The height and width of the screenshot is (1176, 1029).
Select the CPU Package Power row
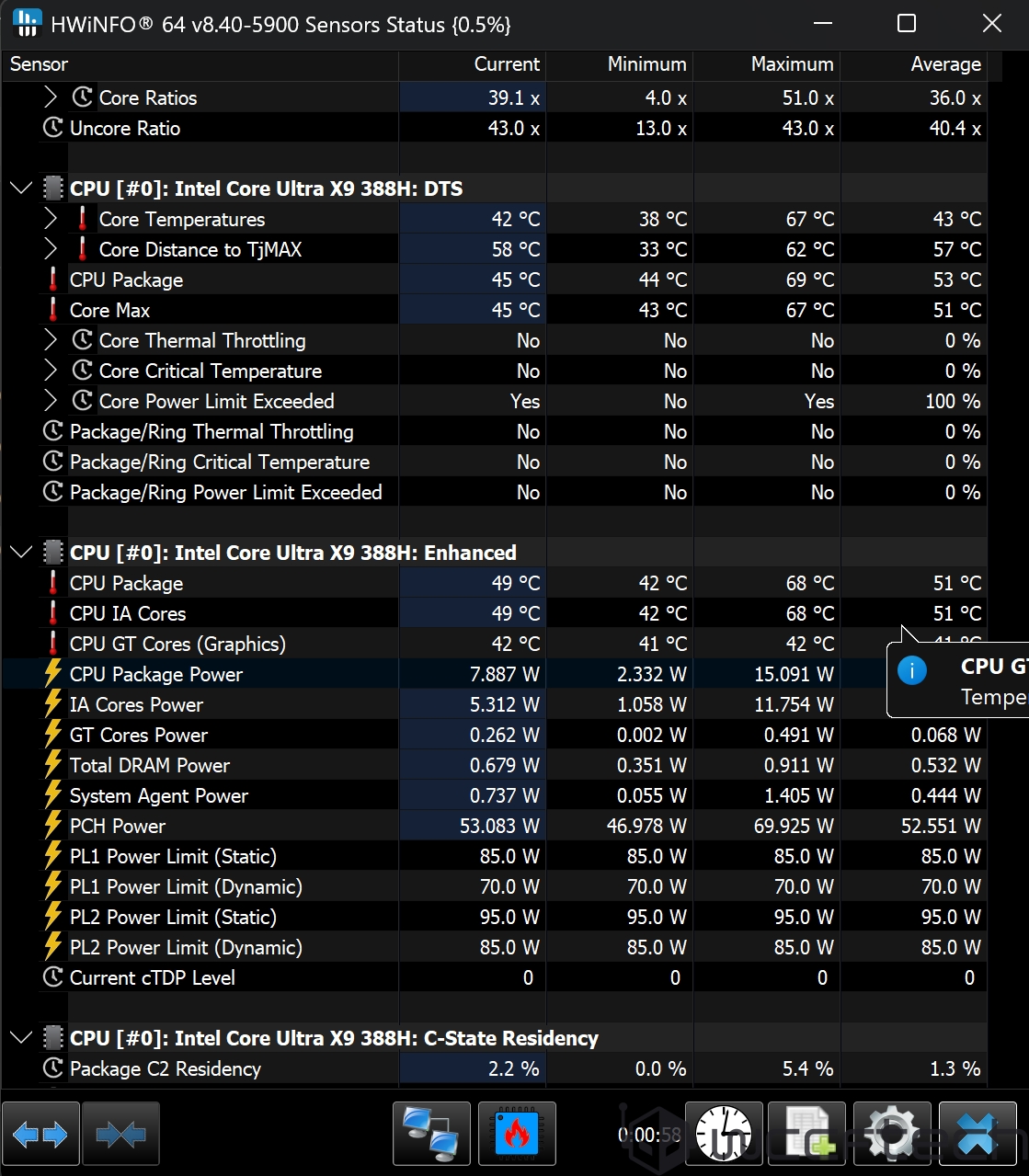tap(156, 674)
